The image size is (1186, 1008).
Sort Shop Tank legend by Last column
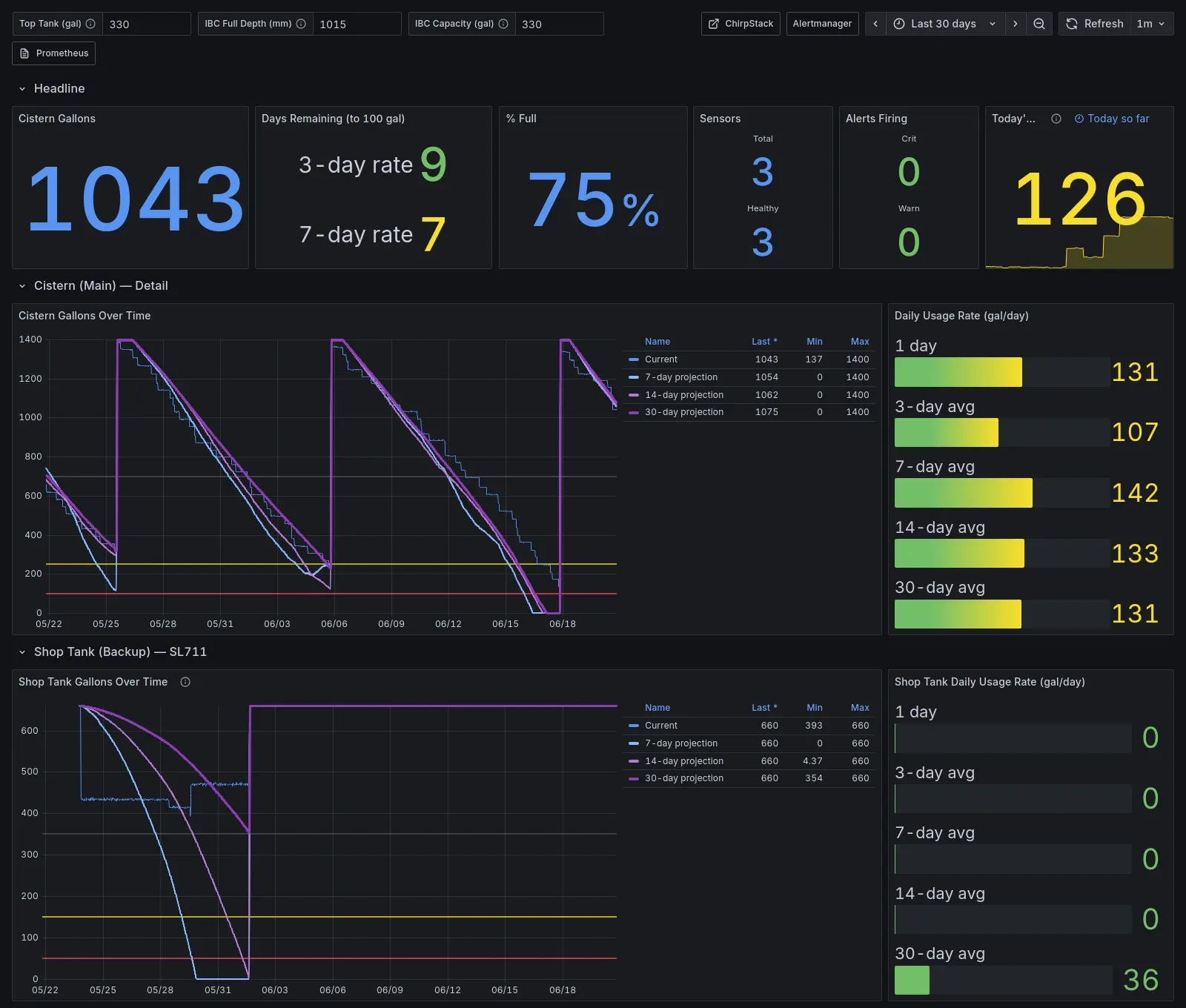[x=764, y=708]
